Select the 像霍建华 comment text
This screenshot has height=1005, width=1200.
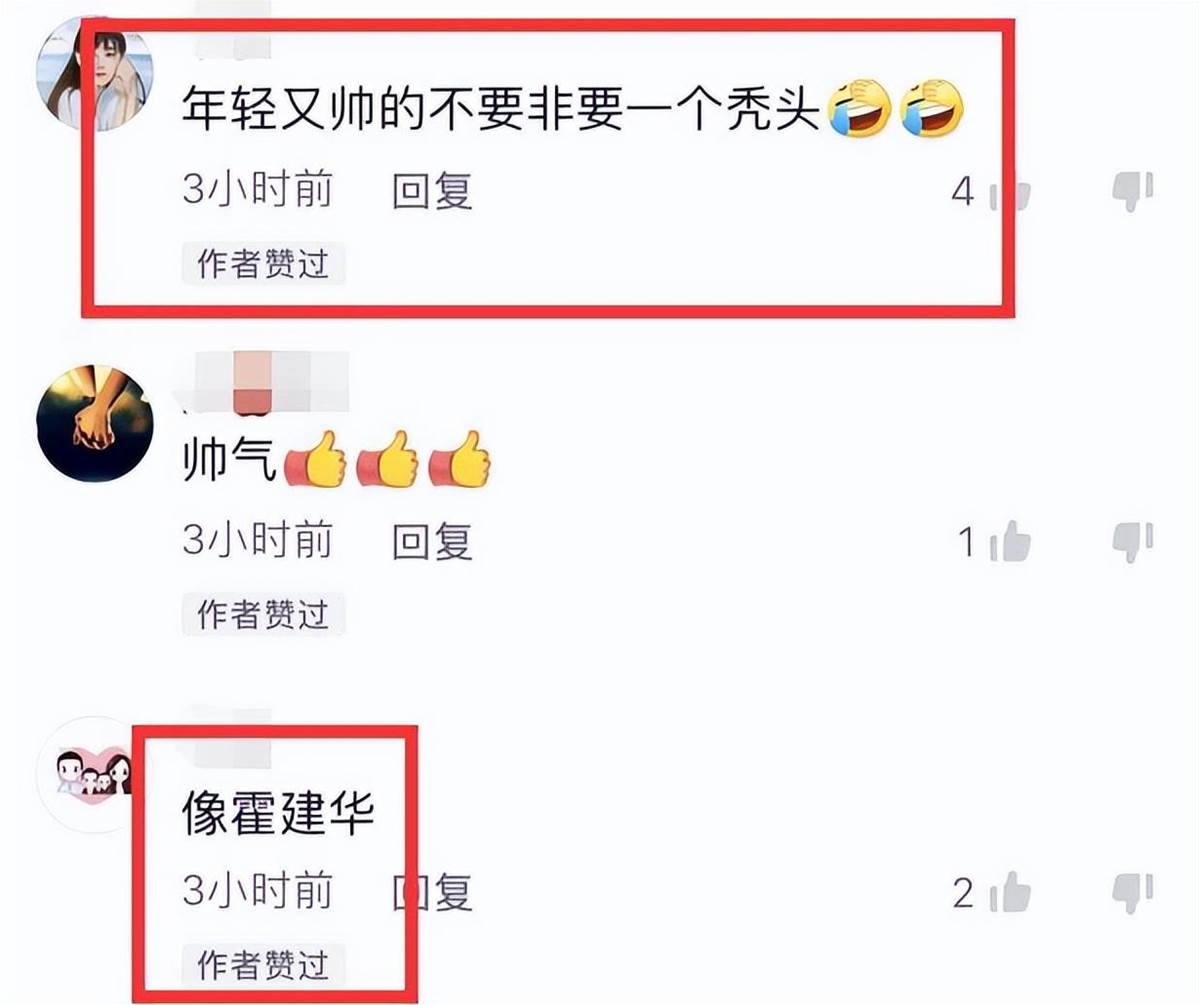coord(278,815)
